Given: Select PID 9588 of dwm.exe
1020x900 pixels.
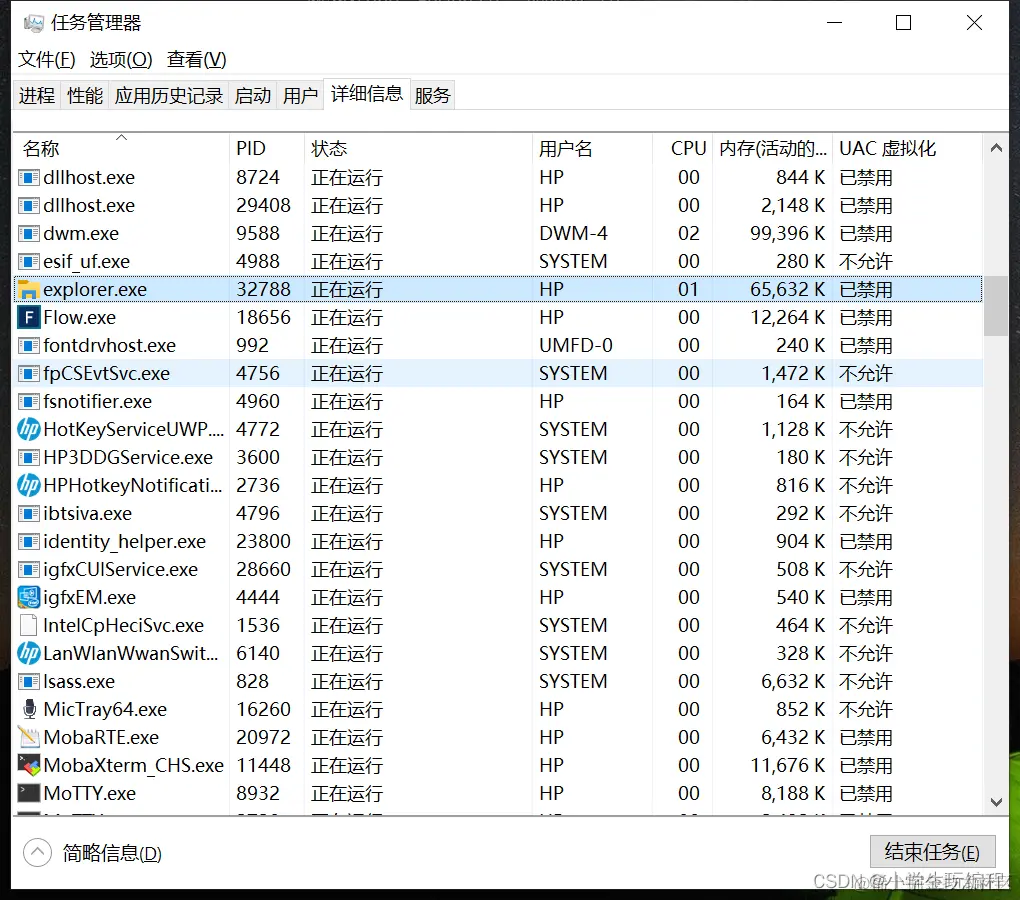Looking at the screenshot, I should (258, 233).
